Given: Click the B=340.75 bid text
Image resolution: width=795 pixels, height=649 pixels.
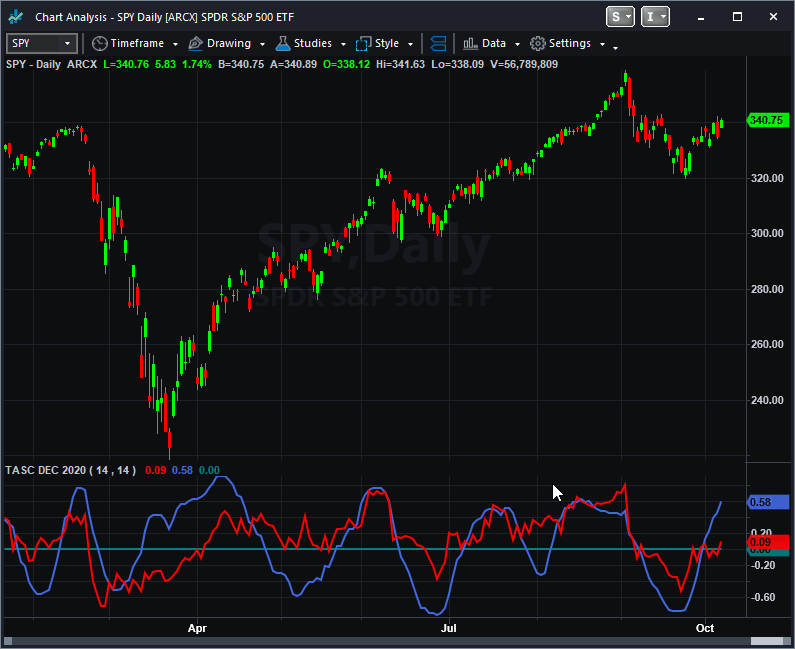Looking at the screenshot, I should pyautogui.click(x=241, y=64).
